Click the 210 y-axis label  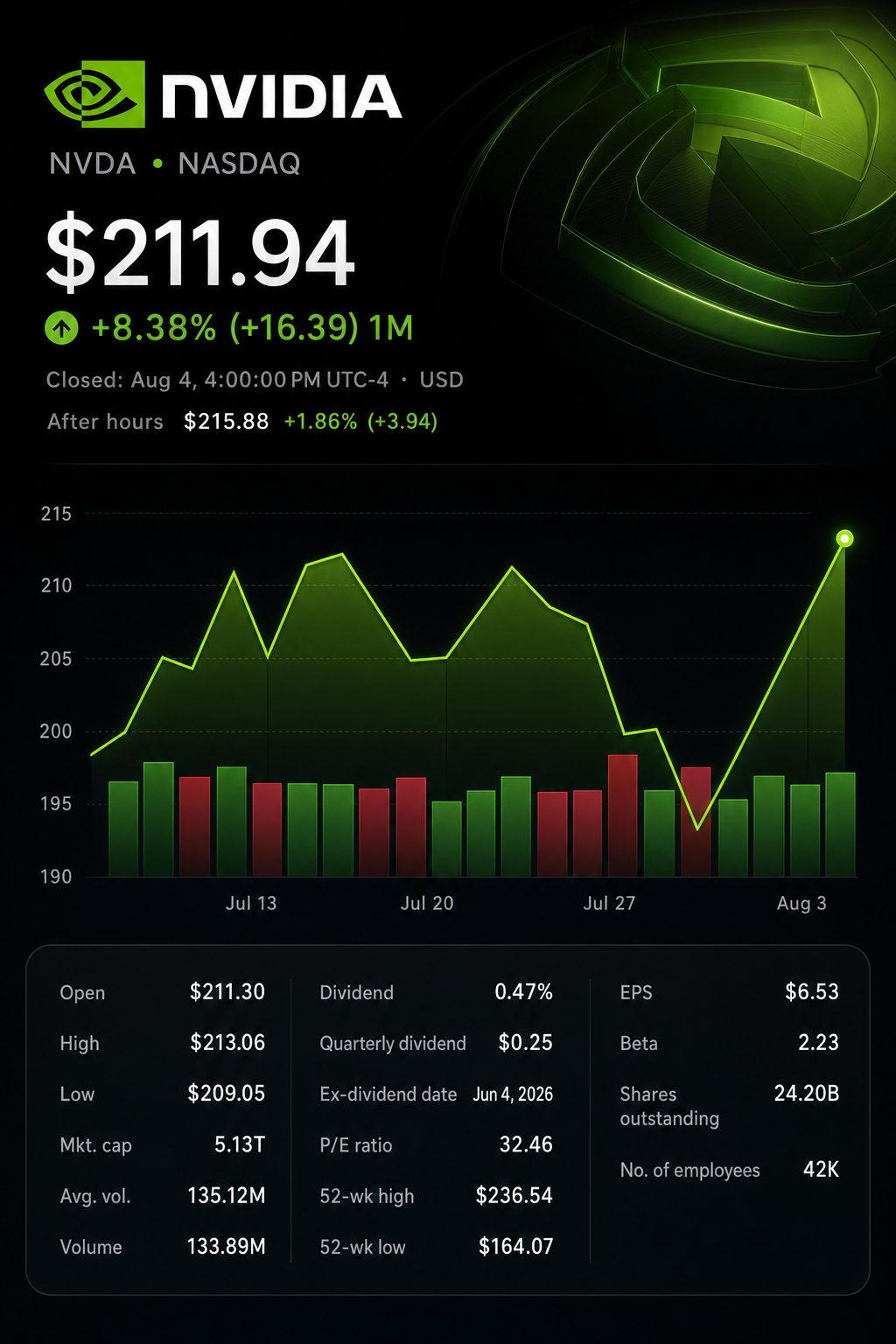tap(56, 585)
